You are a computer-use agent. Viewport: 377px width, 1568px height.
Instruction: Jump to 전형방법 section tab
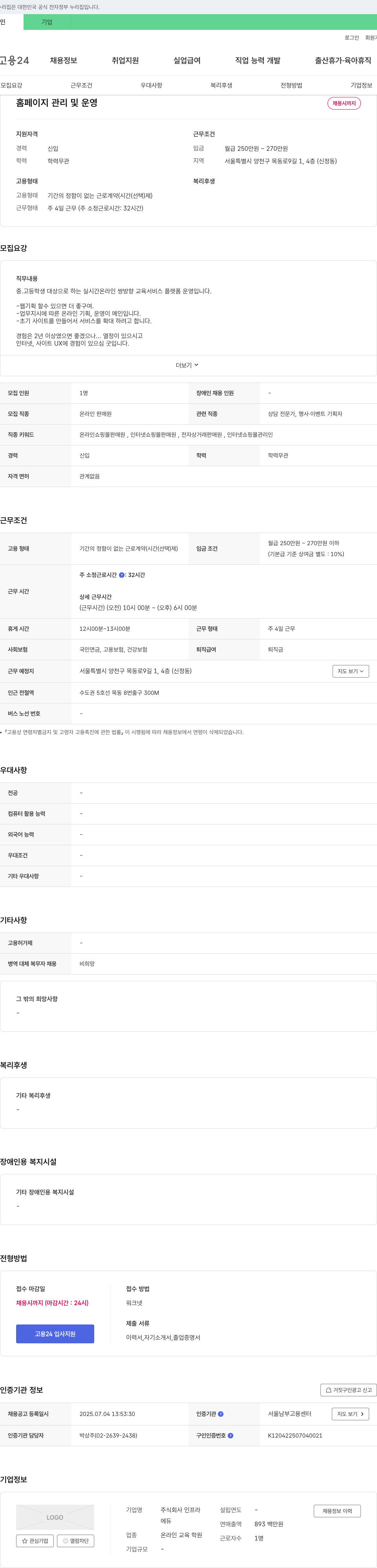tap(291, 85)
